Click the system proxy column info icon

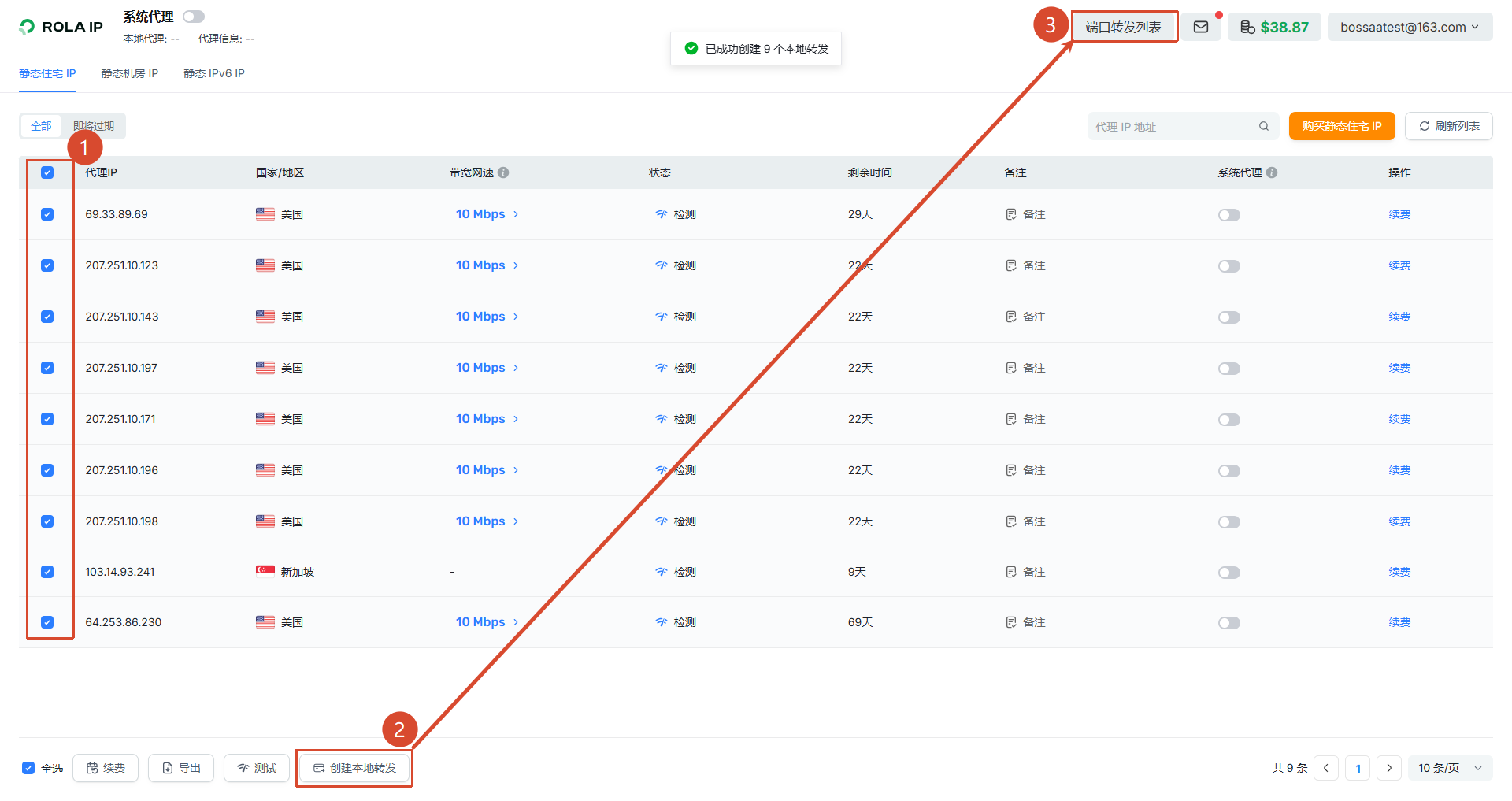1272,172
